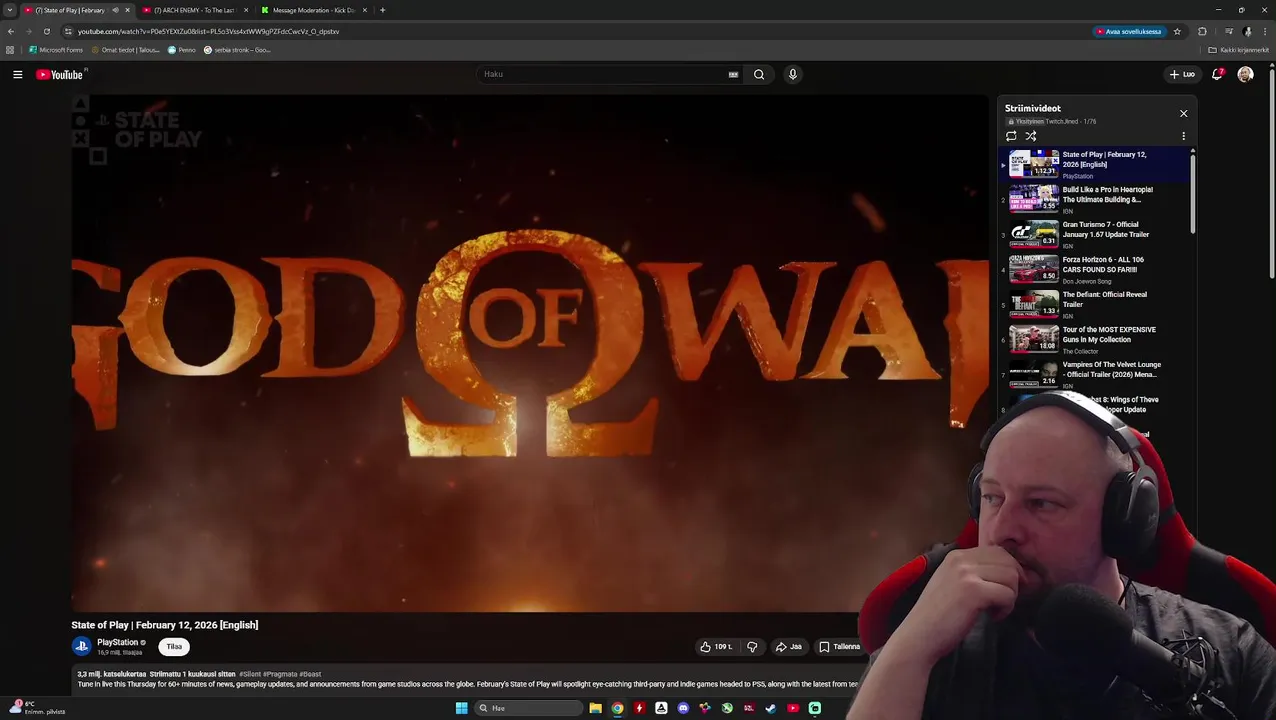1276x720 pixels.
Task: Open the Penno bookmark
Action: tap(182, 50)
